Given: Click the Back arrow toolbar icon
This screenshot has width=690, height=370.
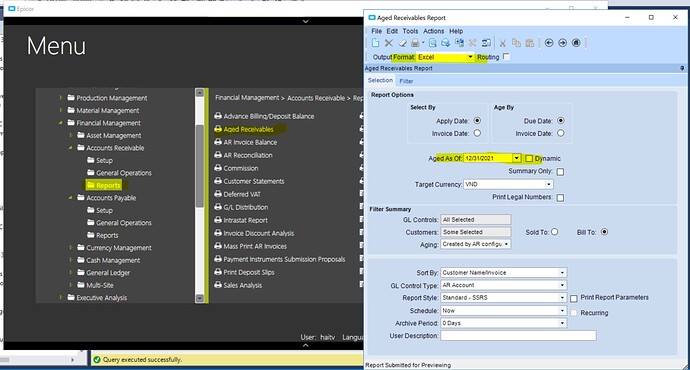Looking at the screenshot, I should (x=549, y=43).
